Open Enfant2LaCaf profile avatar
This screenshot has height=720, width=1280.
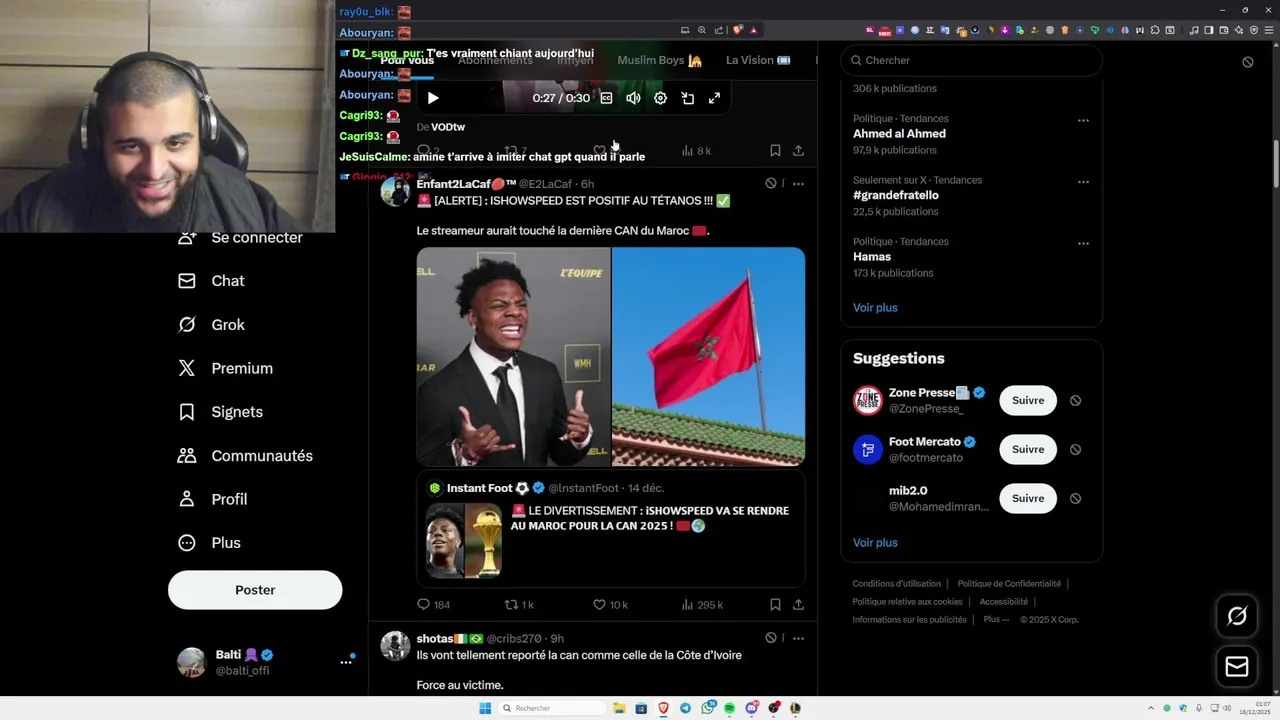(x=395, y=191)
